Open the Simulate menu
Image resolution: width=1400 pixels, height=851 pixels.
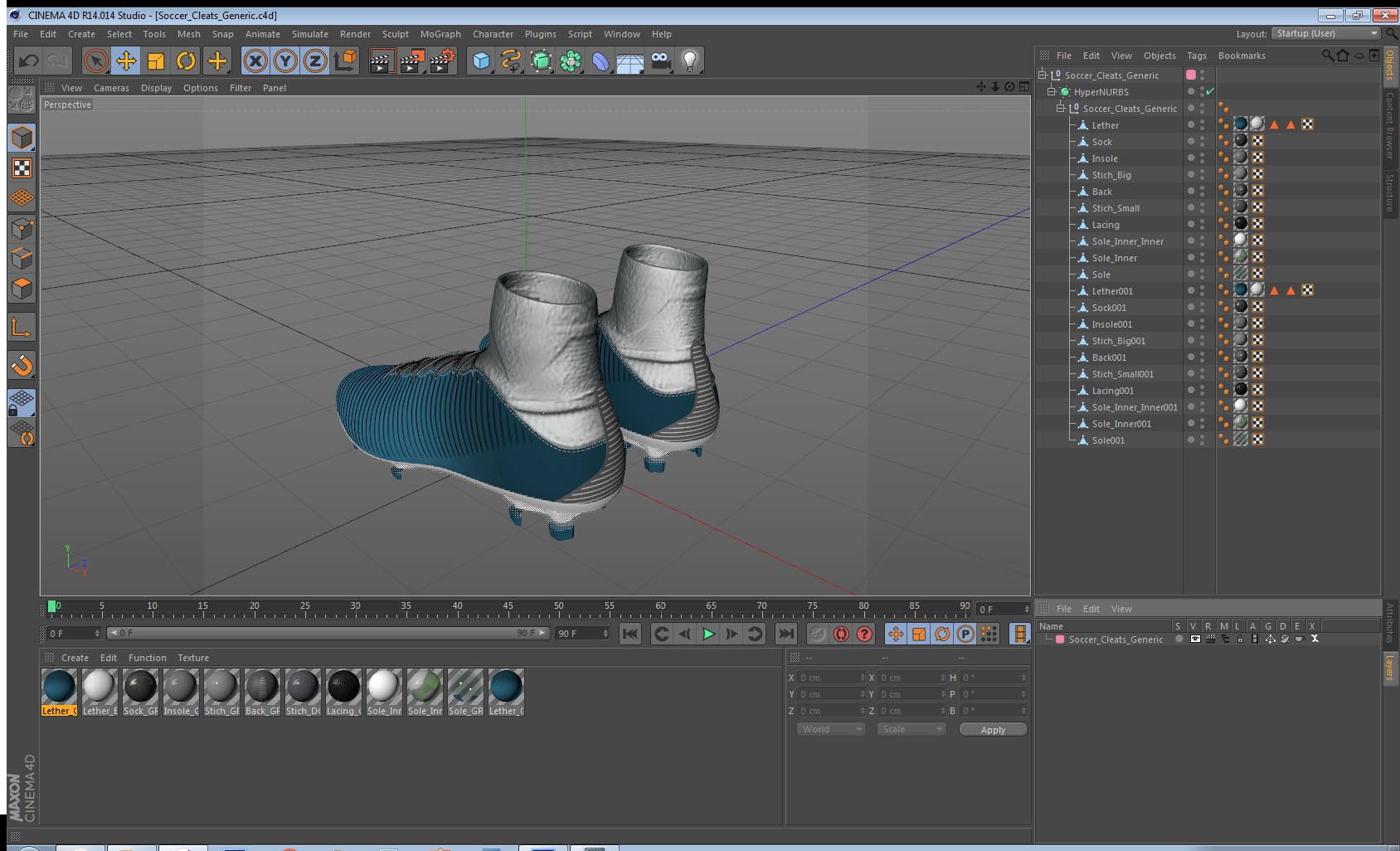click(x=310, y=34)
